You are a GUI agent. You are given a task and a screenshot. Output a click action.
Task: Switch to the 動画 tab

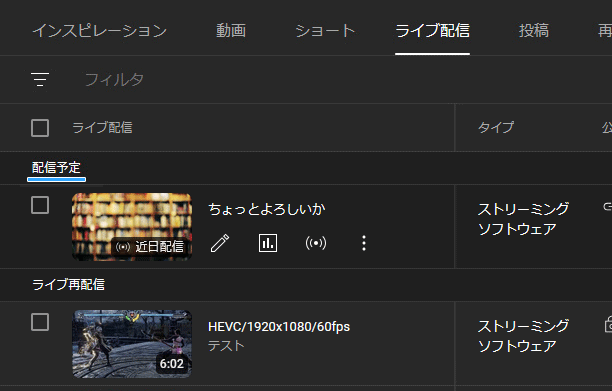231,30
